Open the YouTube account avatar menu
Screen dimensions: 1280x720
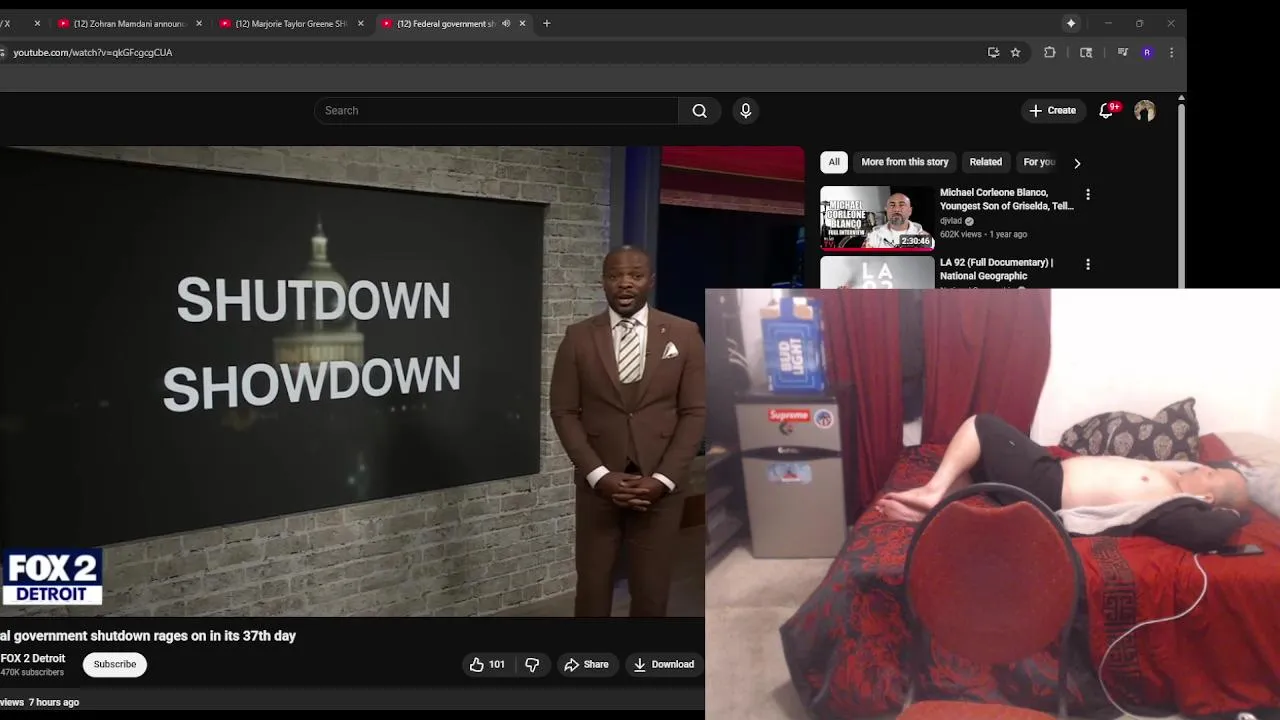point(1144,111)
